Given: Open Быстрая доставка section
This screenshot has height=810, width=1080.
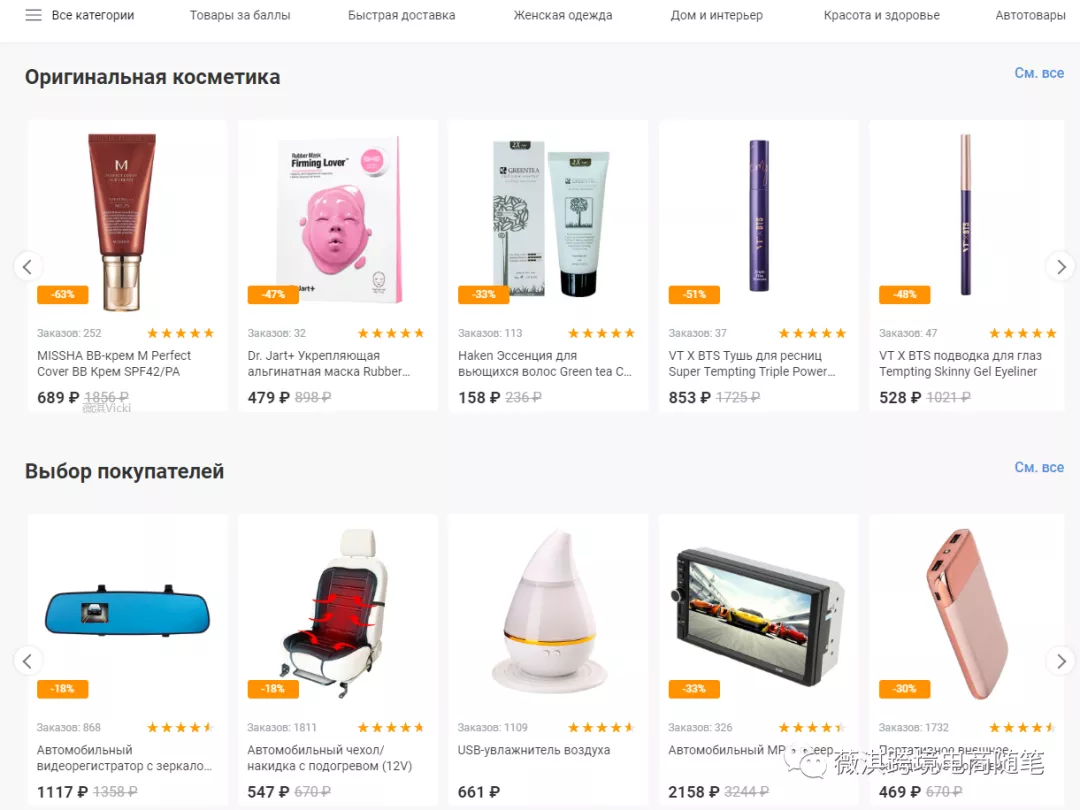Looking at the screenshot, I should [402, 15].
